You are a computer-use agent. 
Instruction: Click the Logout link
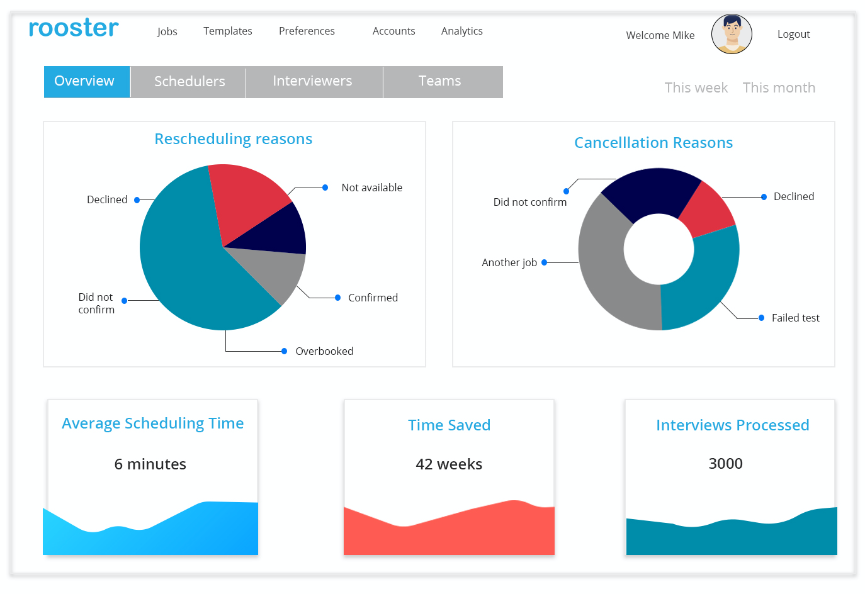(793, 34)
